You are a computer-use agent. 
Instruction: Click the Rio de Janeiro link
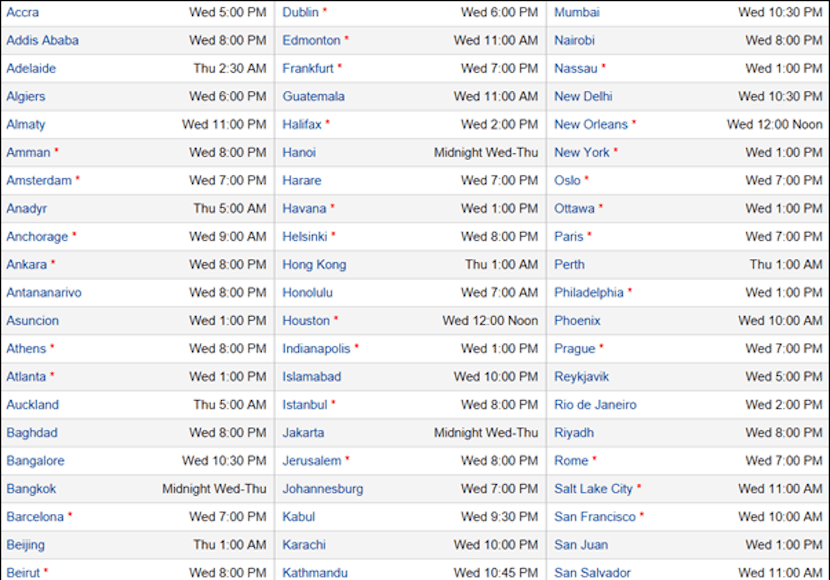click(x=596, y=405)
